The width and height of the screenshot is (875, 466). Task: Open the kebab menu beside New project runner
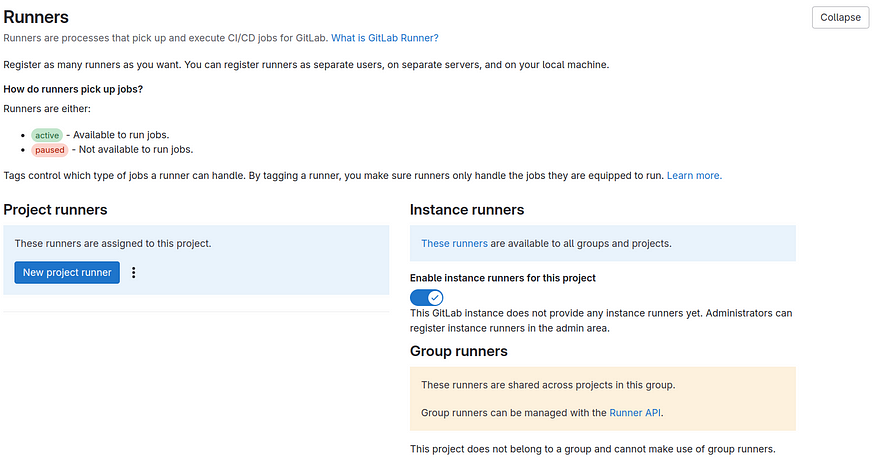tap(134, 272)
